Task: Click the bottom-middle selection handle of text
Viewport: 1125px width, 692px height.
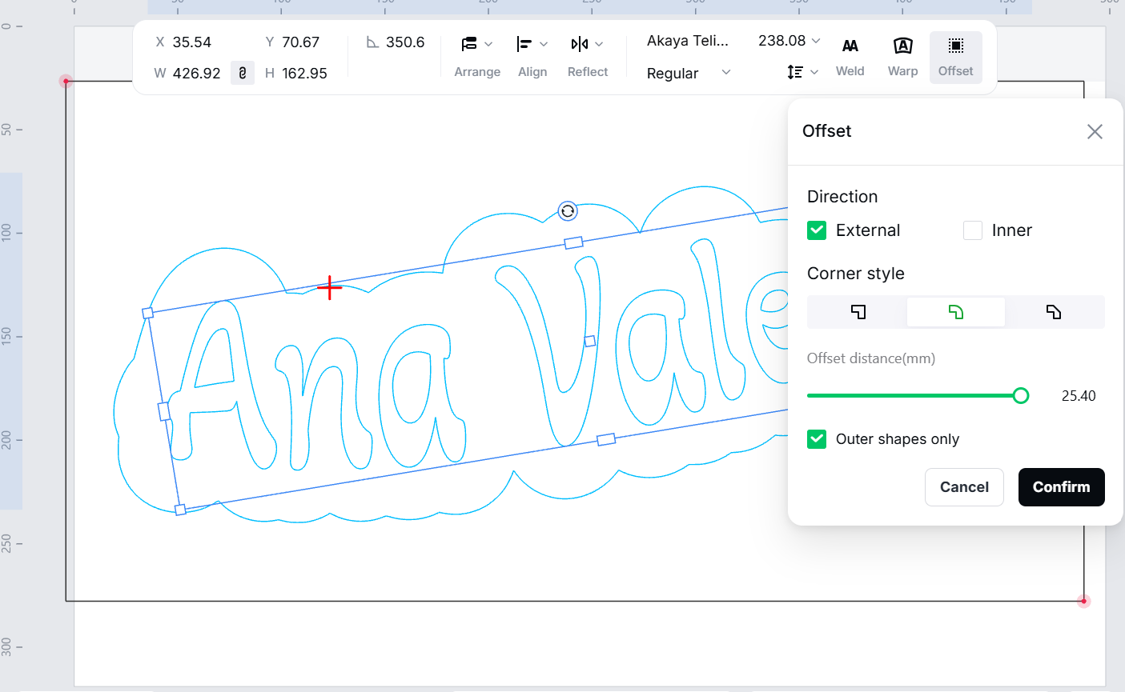Action: pos(606,439)
